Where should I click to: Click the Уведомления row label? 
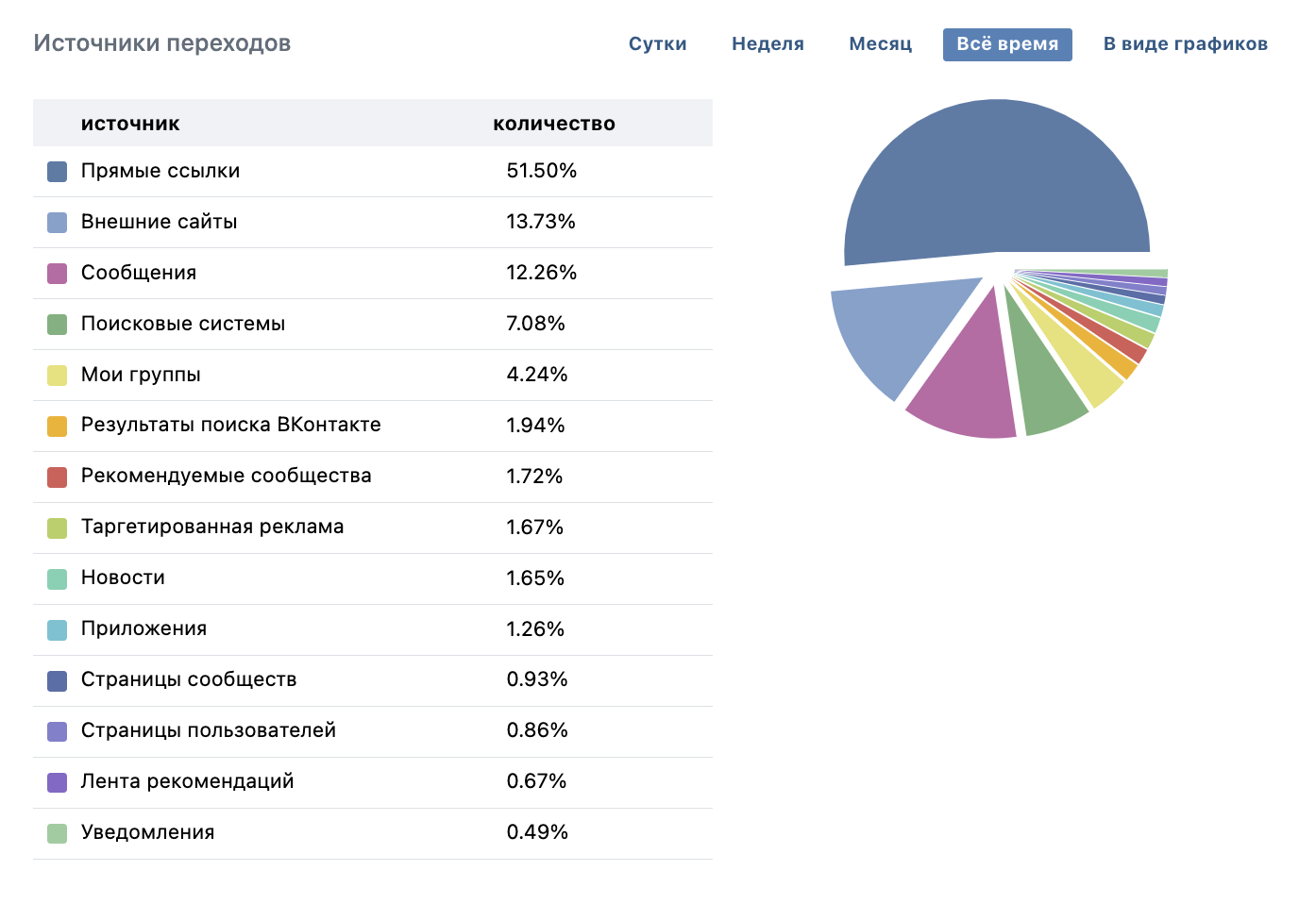[147, 832]
